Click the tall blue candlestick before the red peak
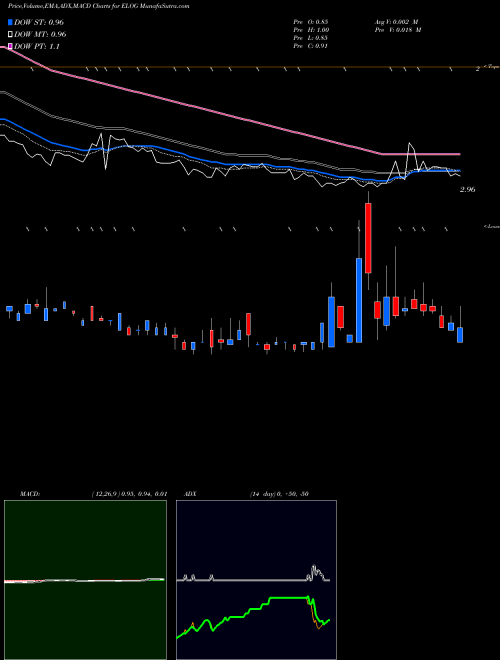 click(x=359, y=300)
